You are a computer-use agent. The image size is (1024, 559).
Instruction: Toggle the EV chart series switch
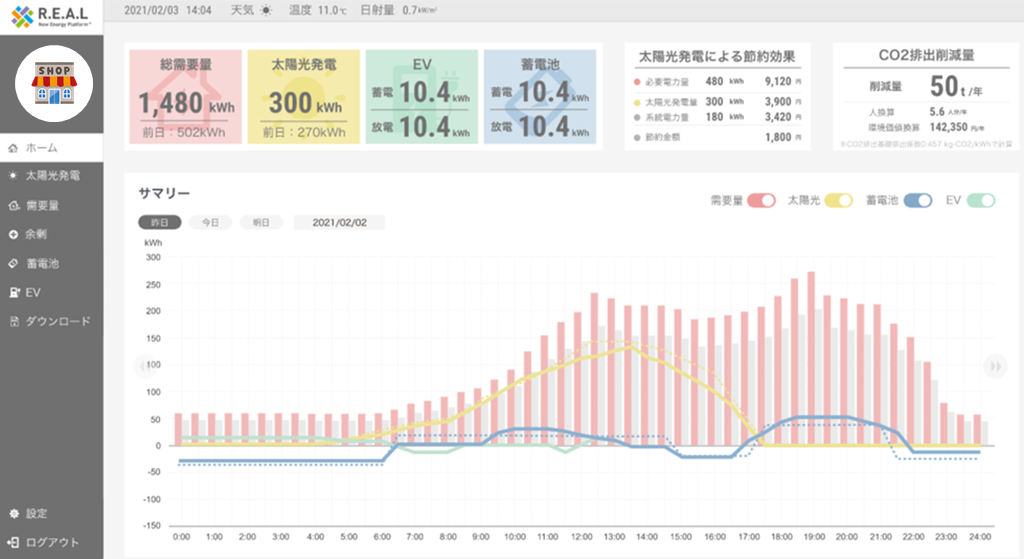click(981, 201)
